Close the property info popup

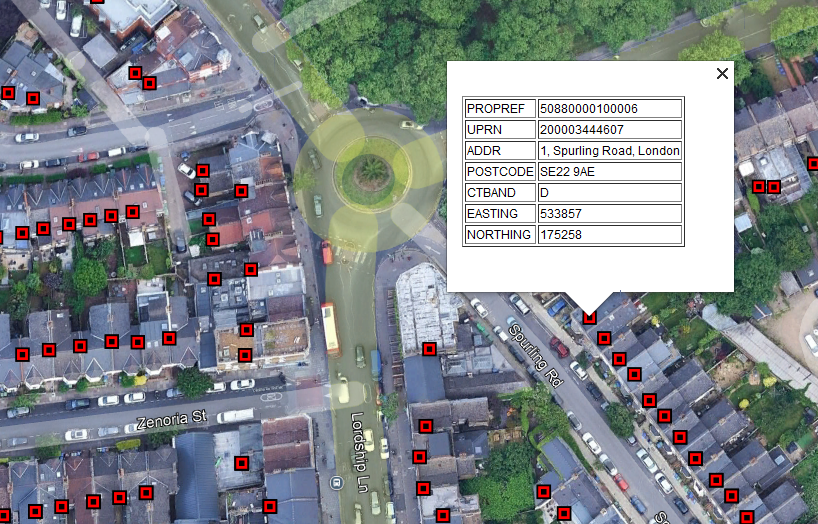pos(722,73)
